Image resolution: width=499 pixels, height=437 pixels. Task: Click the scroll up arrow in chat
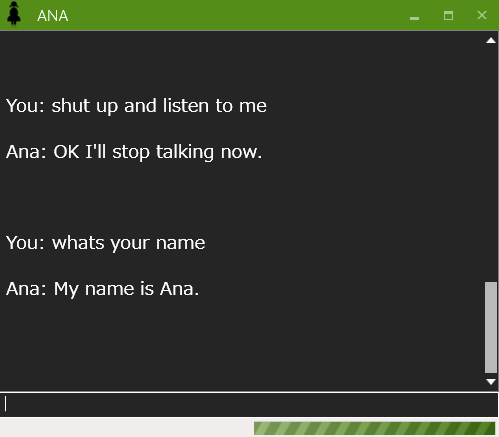[491, 41]
